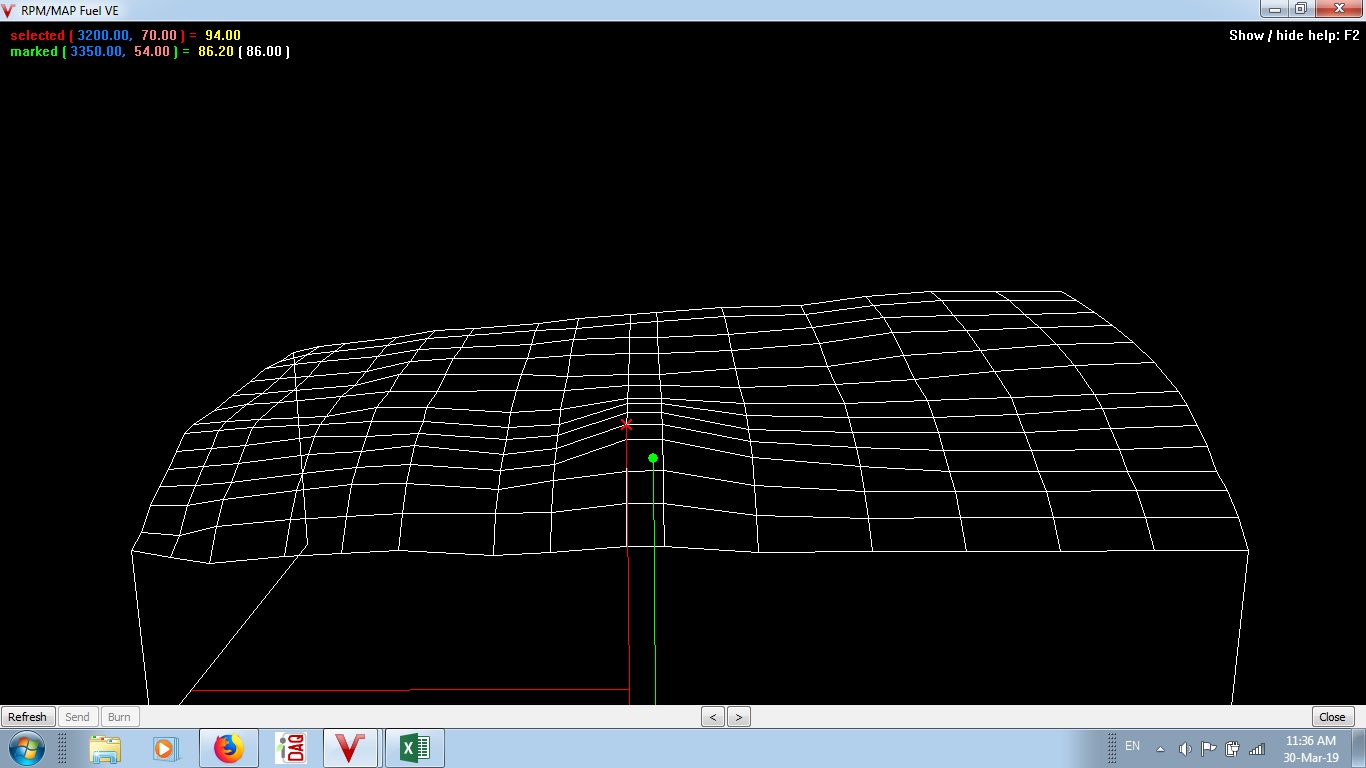Viewport: 1366px width, 768px height.
Task: Click the red selected cell marker on mesh
Action: pos(627,425)
